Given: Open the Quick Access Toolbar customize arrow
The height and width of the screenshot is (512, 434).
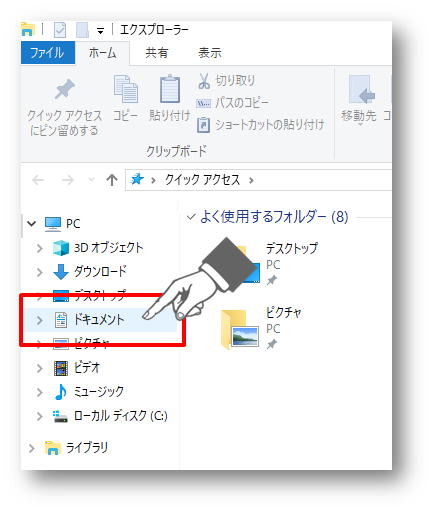Looking at the screenshot, I should pos(100,31).
